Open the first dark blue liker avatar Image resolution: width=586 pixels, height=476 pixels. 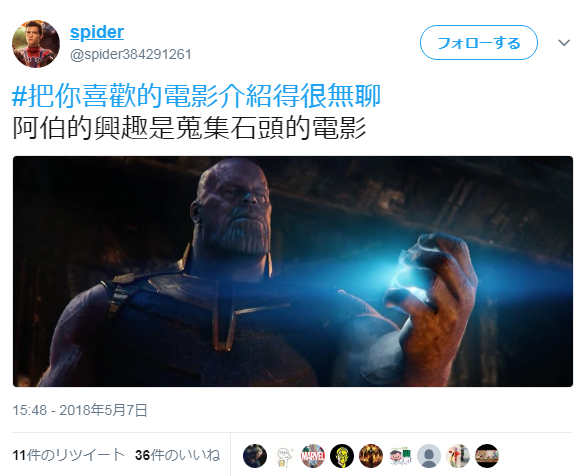pyautogui.click(x=255, y=456)
